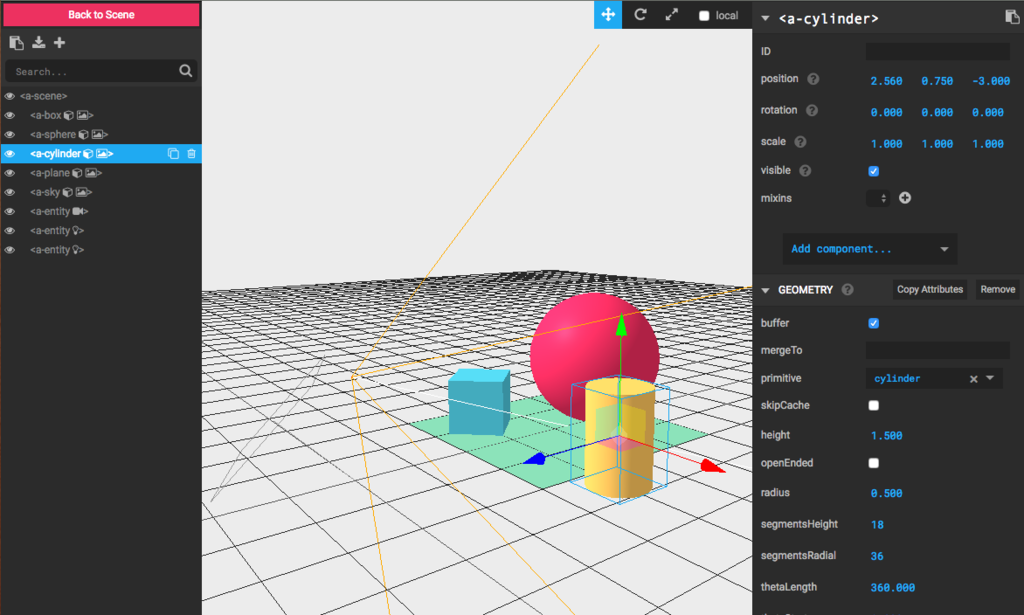Screen dimensions: 1024x615
Task: Select the camera a-entity row
Action: click(x=101, y=212)
